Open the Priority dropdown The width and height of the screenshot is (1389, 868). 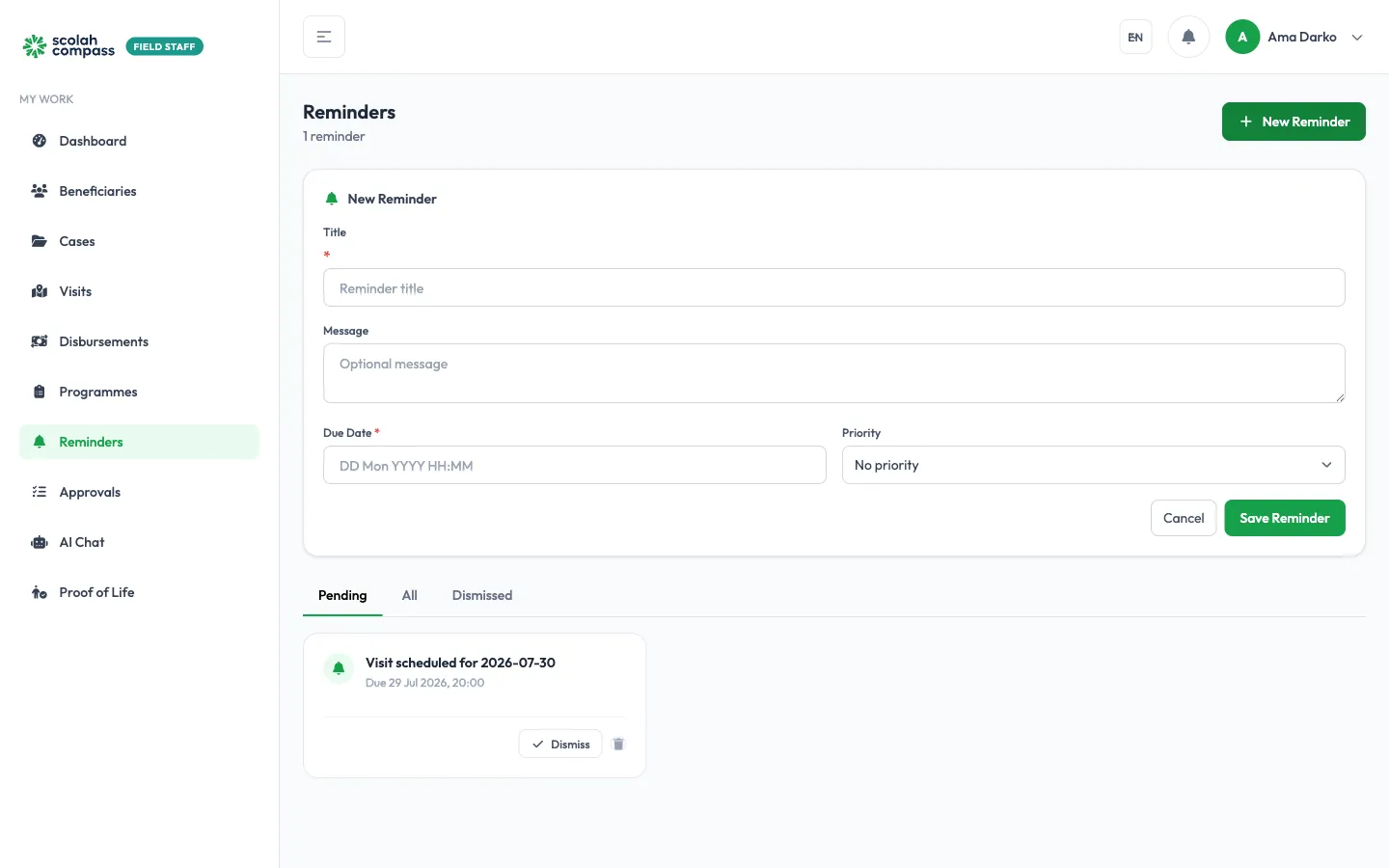coord(1093,465)
